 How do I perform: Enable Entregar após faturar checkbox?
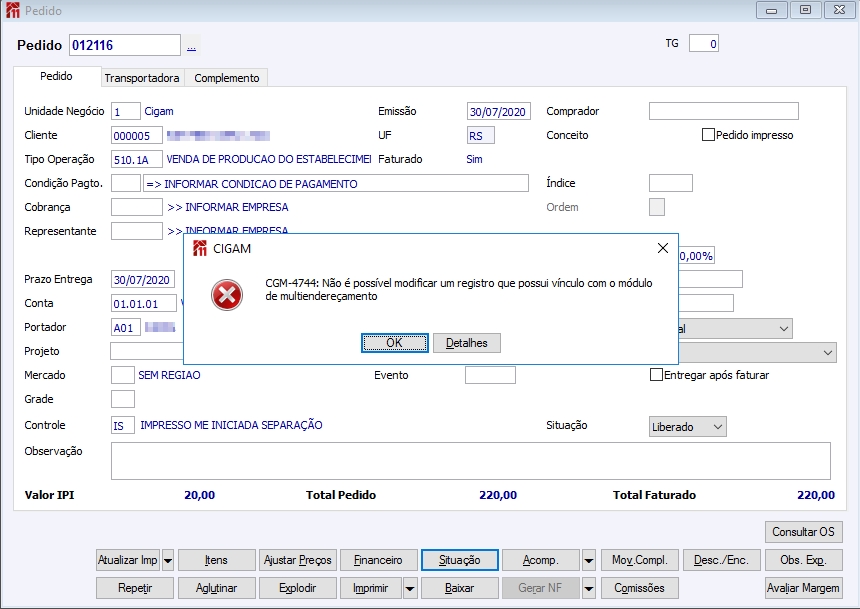(x=656, y=375)
